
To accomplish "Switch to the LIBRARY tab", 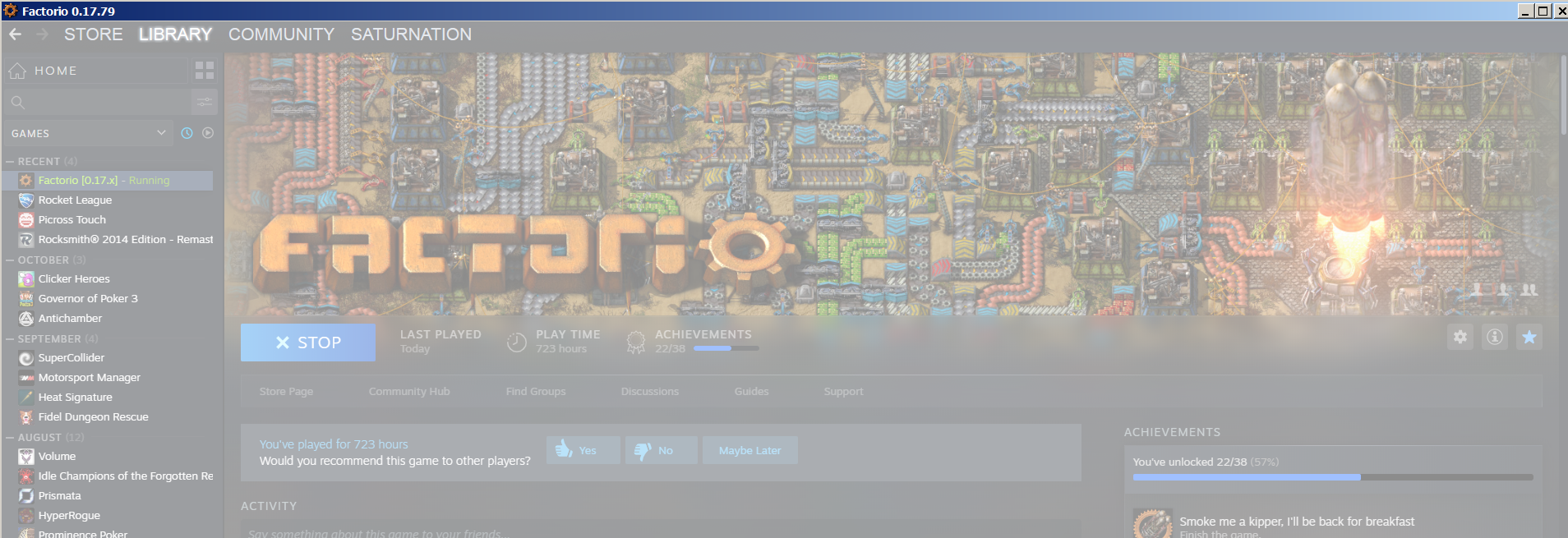I will (175, 34).
